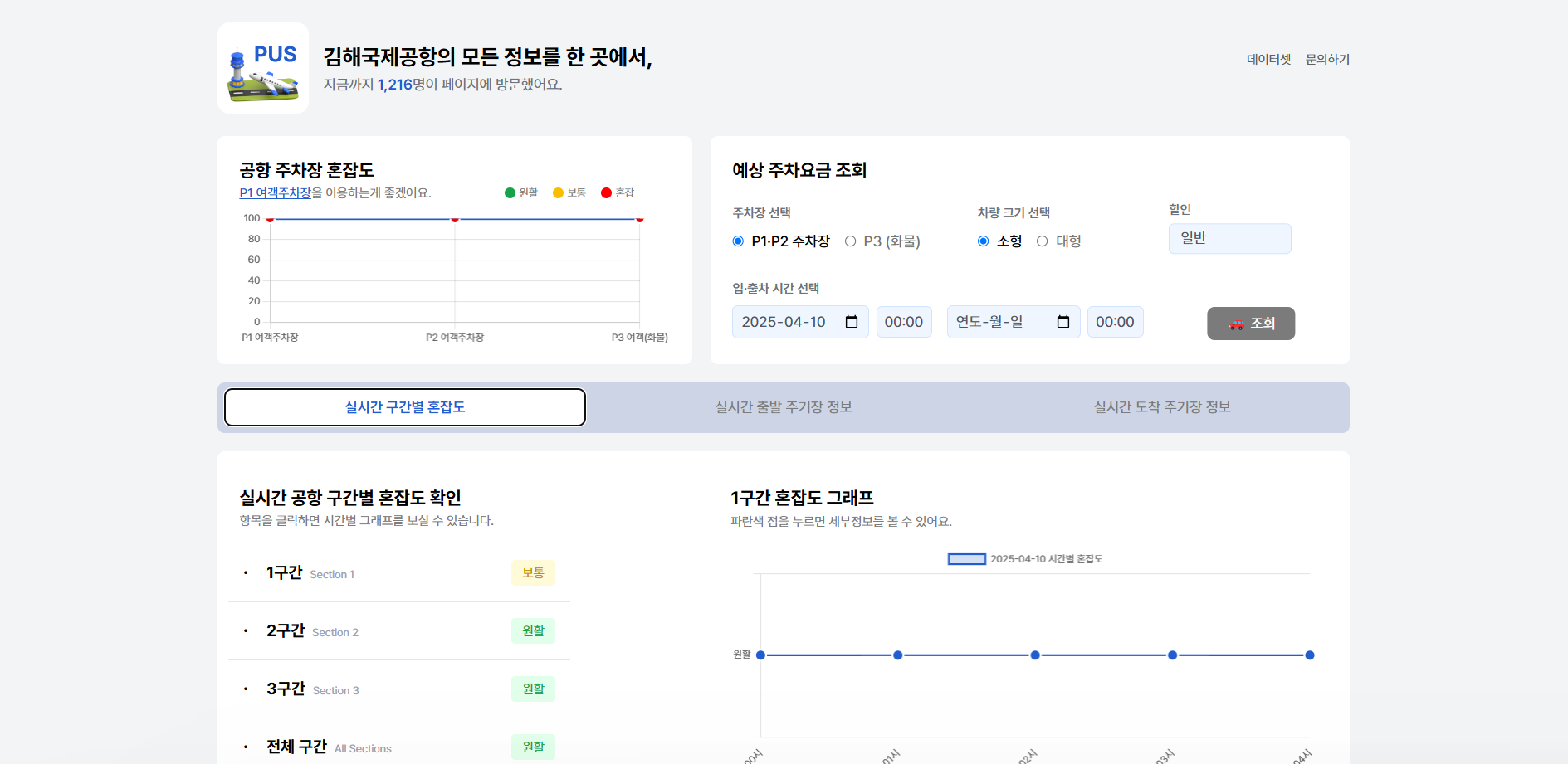Viewport: 1568px width, 764px height.
Task: Open calendar picker on exit date field
Action: [x=1062, y=322]
